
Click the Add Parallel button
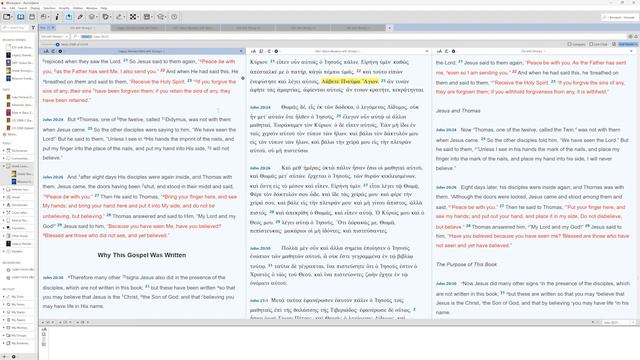[x=627, y=44]
